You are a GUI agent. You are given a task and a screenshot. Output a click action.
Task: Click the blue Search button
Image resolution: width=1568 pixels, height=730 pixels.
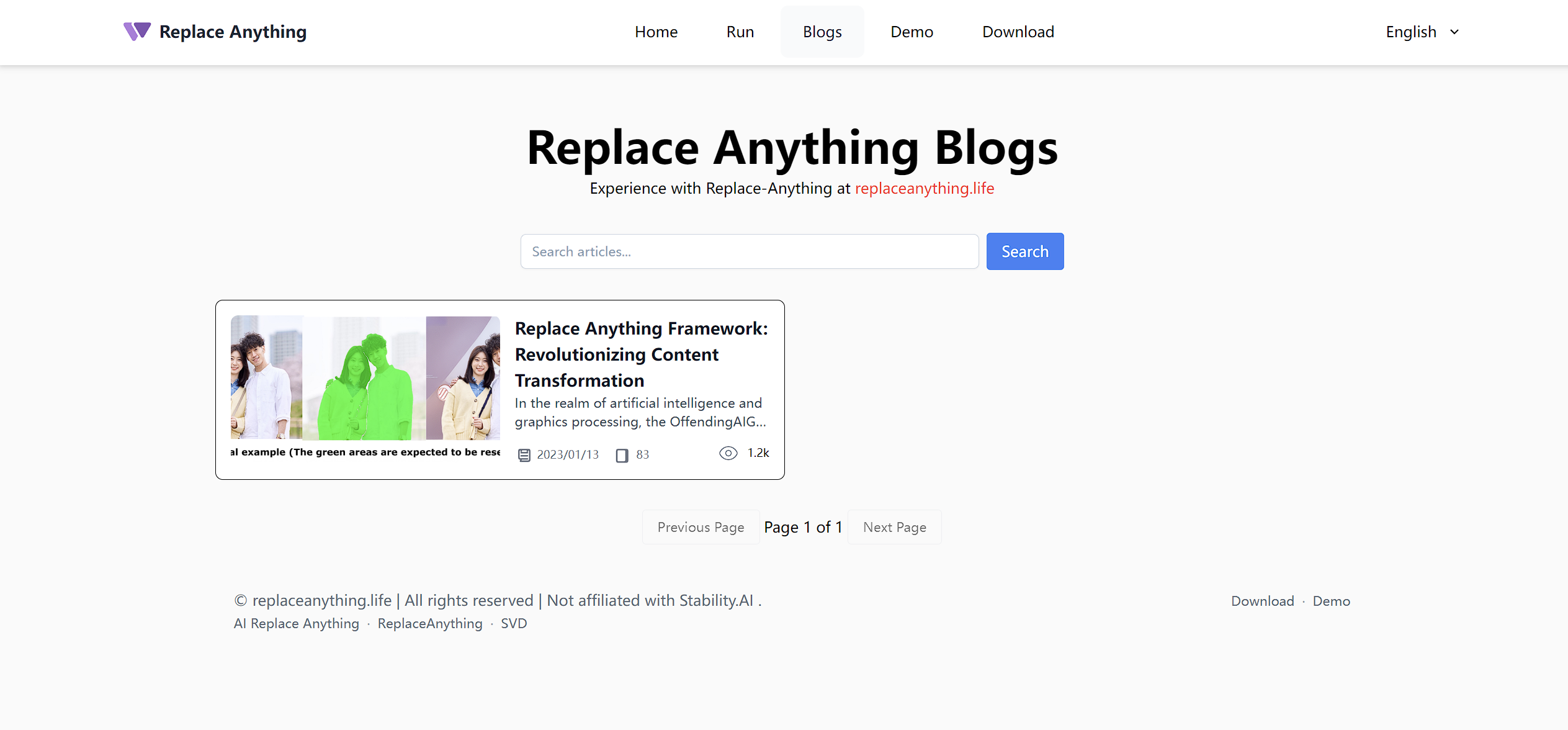tap(1024, 251)
